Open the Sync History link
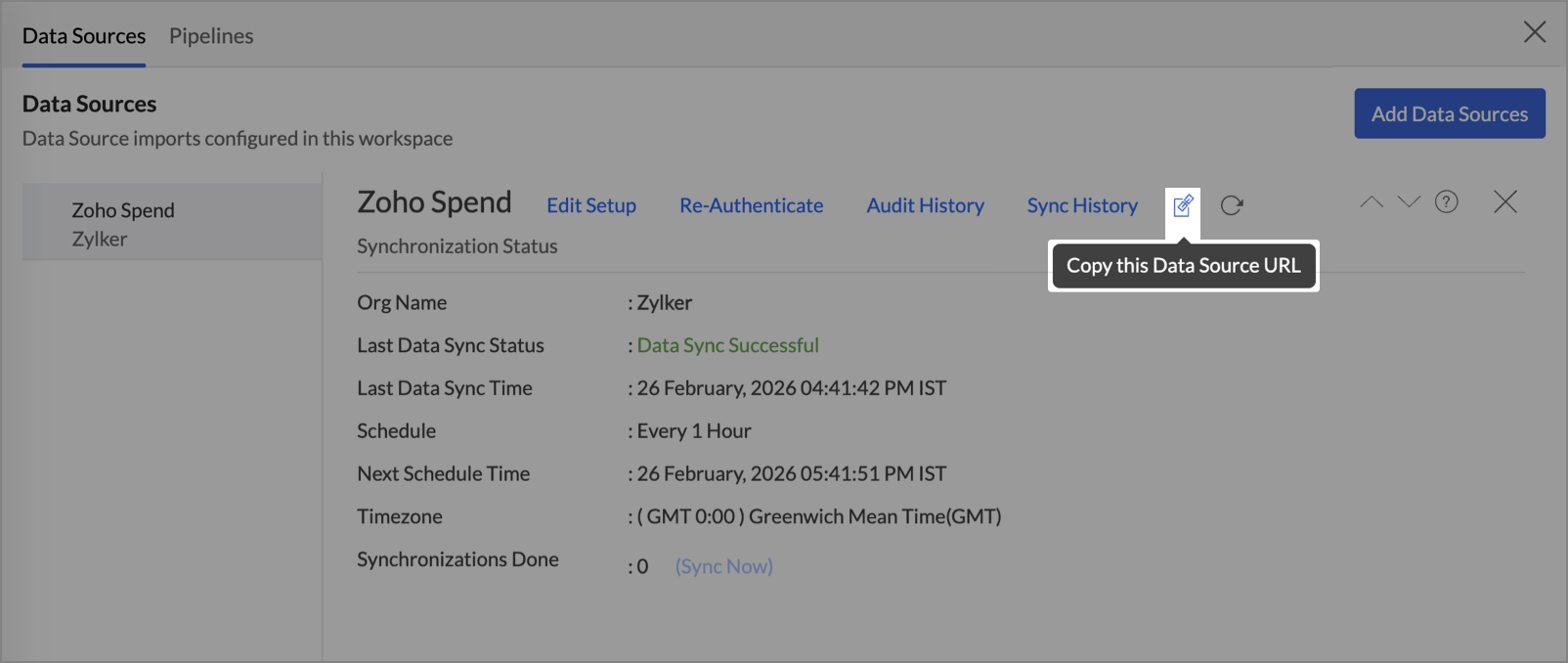 tap(1082, 205)
